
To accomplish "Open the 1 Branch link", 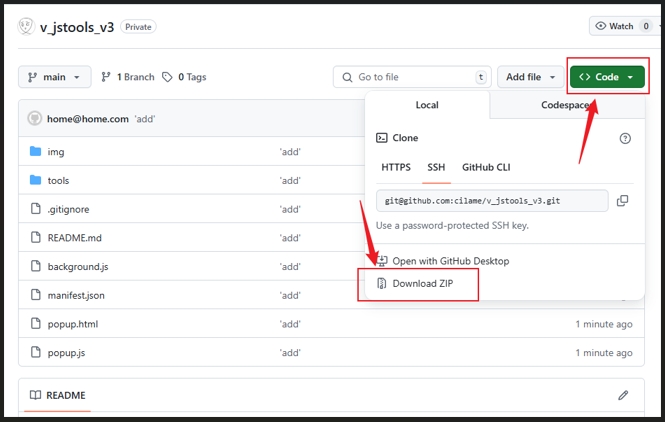I will 128,77.
